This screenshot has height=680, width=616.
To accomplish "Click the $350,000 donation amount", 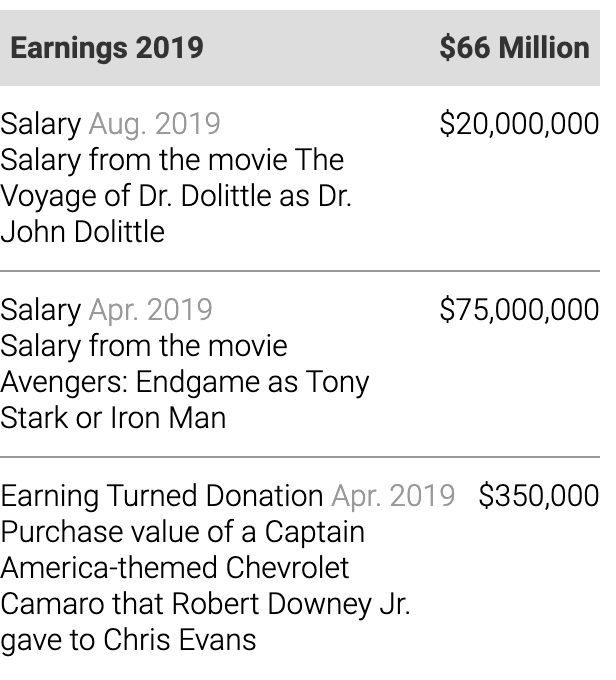I will click(538, 496).
